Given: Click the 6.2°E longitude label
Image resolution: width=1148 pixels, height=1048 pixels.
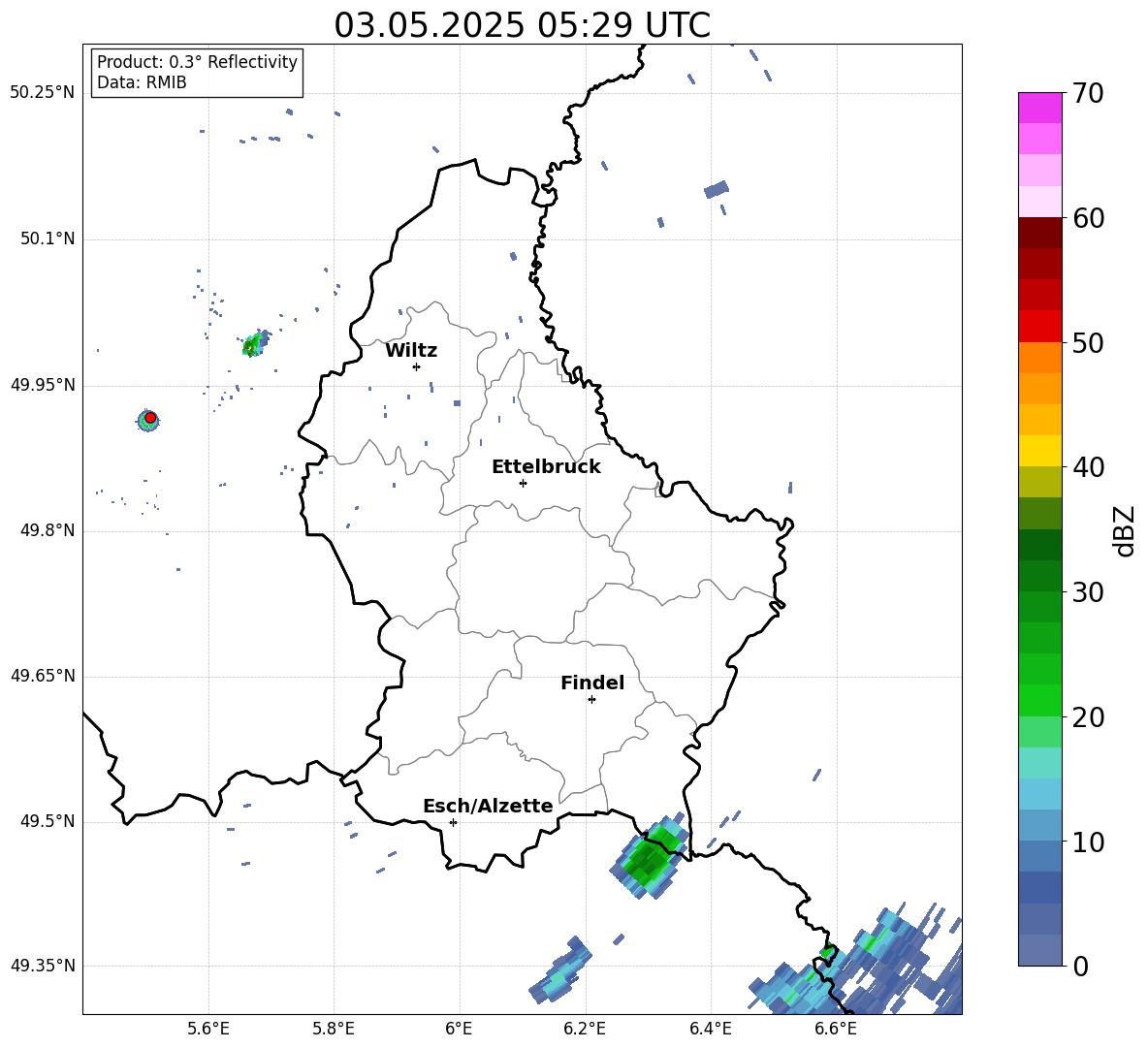Looking at the screenshot, I should click(585, 1029).
